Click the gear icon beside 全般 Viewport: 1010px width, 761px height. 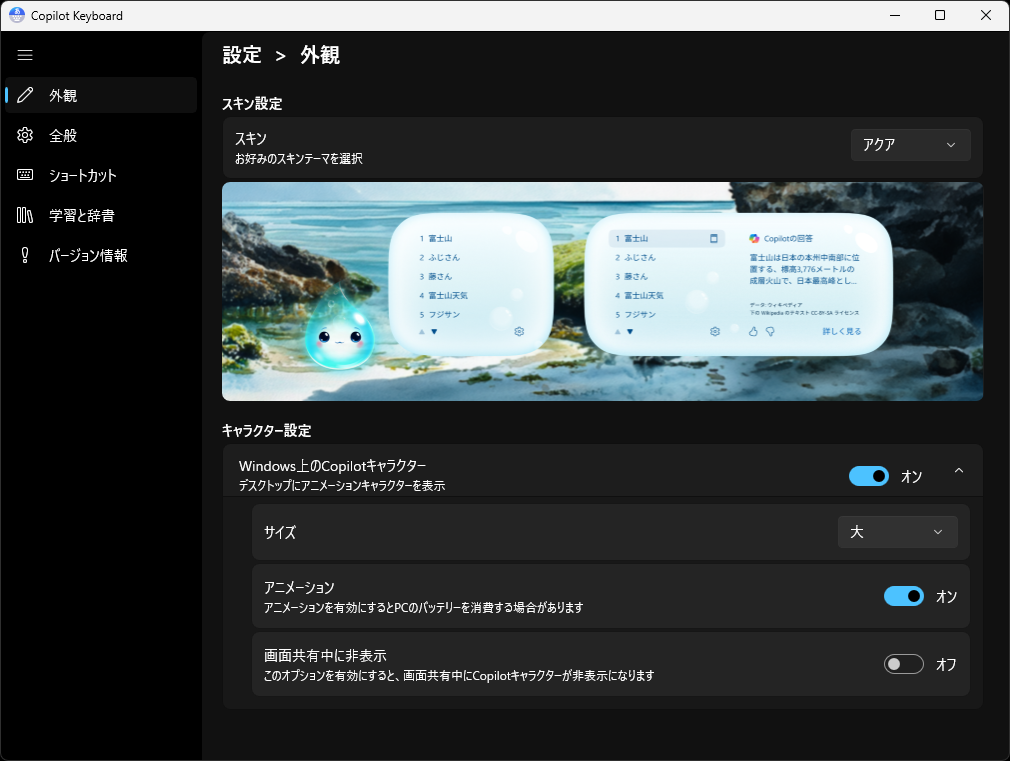[x=25, y=135]
